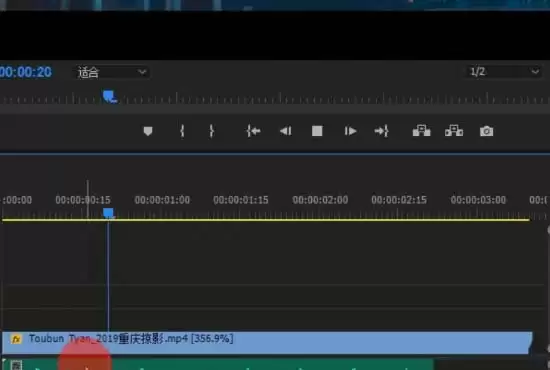Click the program monitor playhead marker

110,96
